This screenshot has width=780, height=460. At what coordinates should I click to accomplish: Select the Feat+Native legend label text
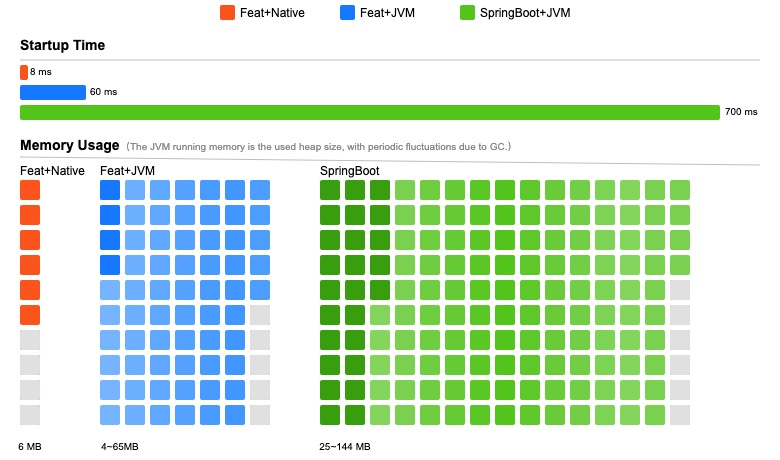point(272,13)
